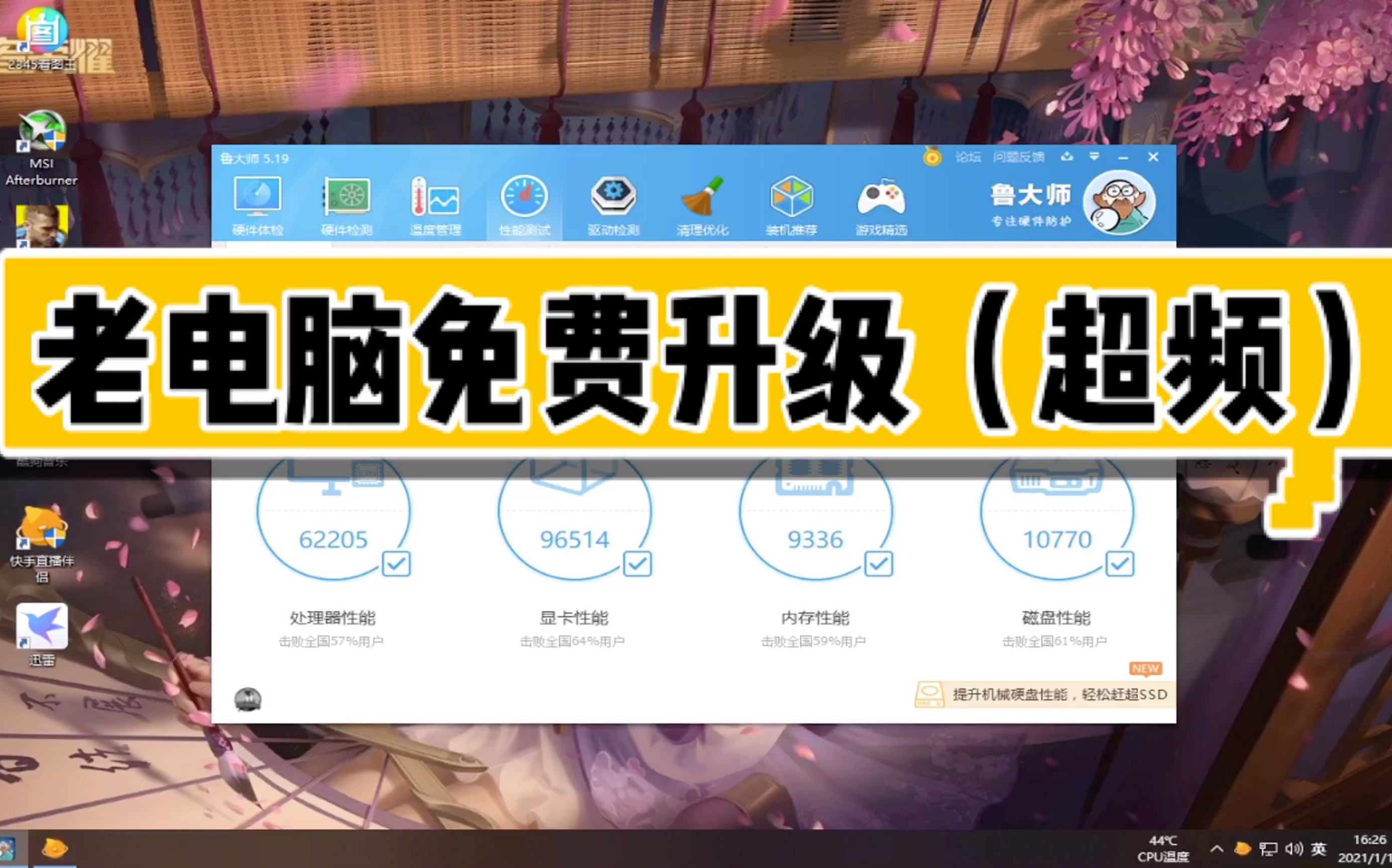
Task: Switch input language 英 indicator
Action: (1319, 848)
